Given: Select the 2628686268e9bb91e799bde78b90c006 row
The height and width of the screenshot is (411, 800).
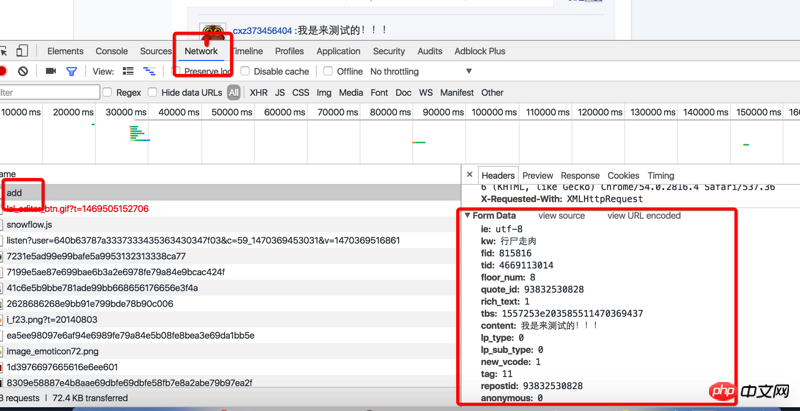Looking at the screenshot, I should tap(230, 303).
